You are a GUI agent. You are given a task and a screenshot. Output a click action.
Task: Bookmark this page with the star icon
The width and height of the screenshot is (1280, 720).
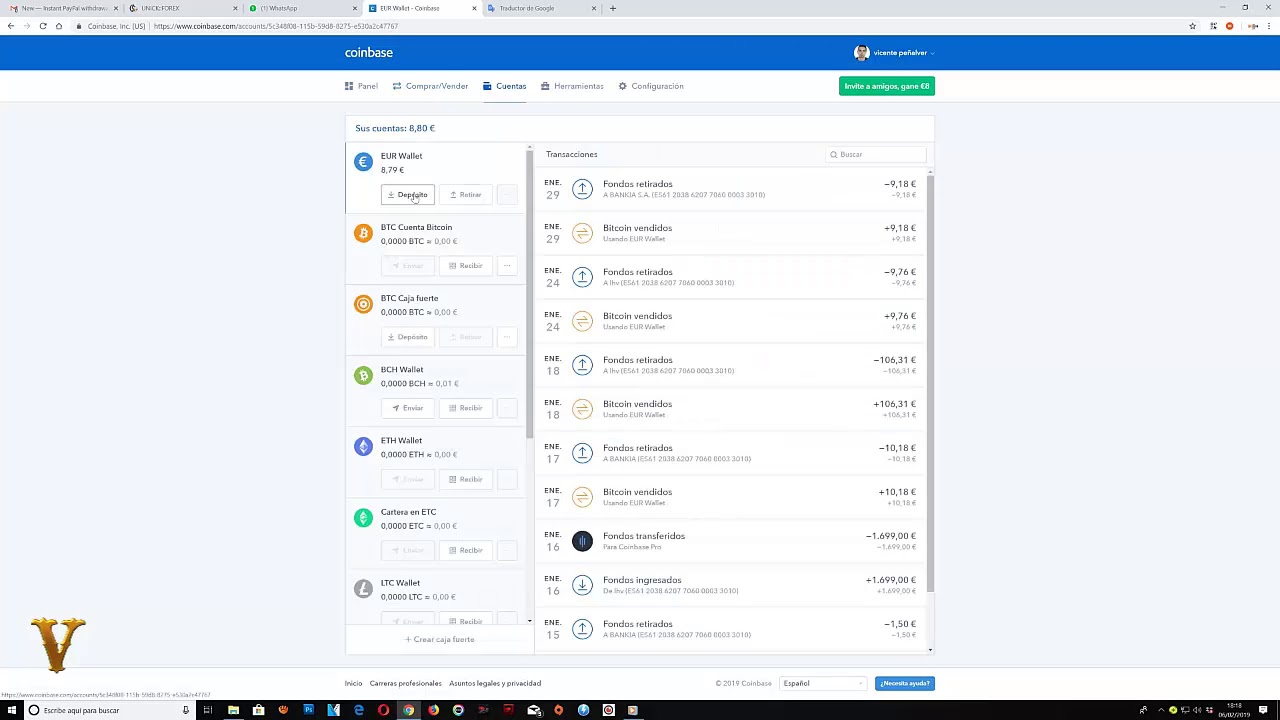click(1192, 26)
